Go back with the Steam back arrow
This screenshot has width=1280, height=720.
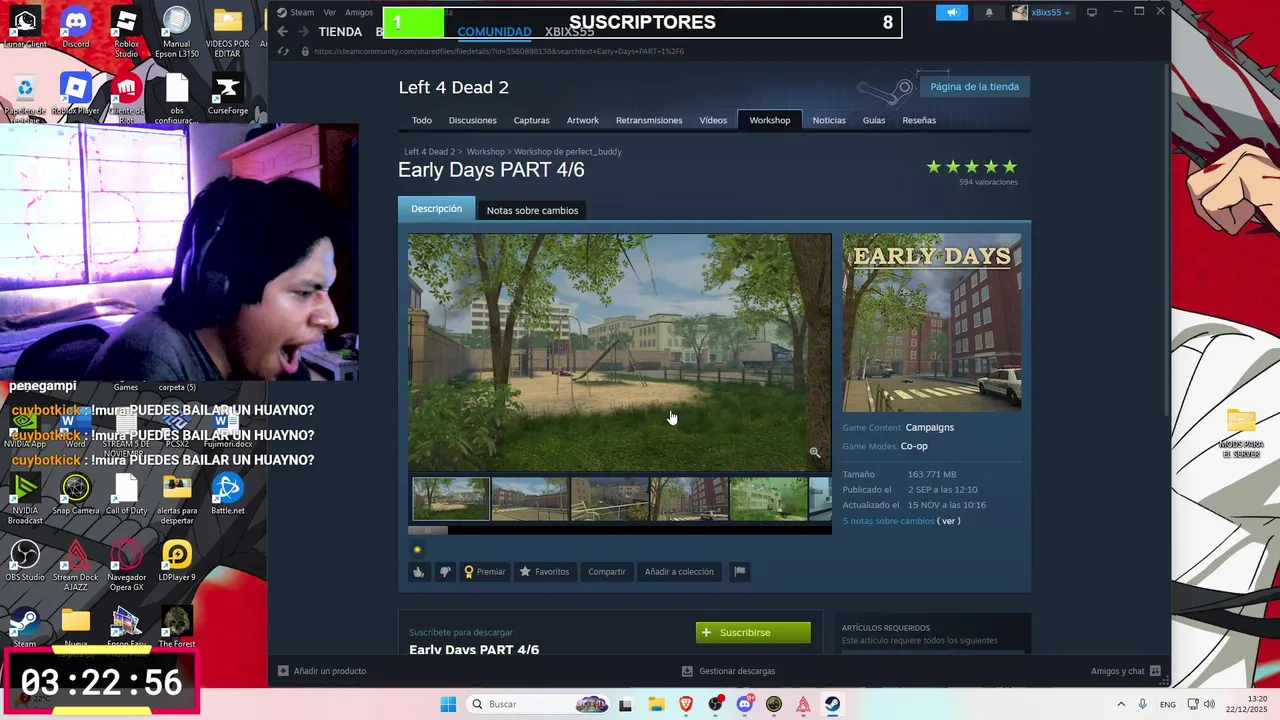[283, 32]
